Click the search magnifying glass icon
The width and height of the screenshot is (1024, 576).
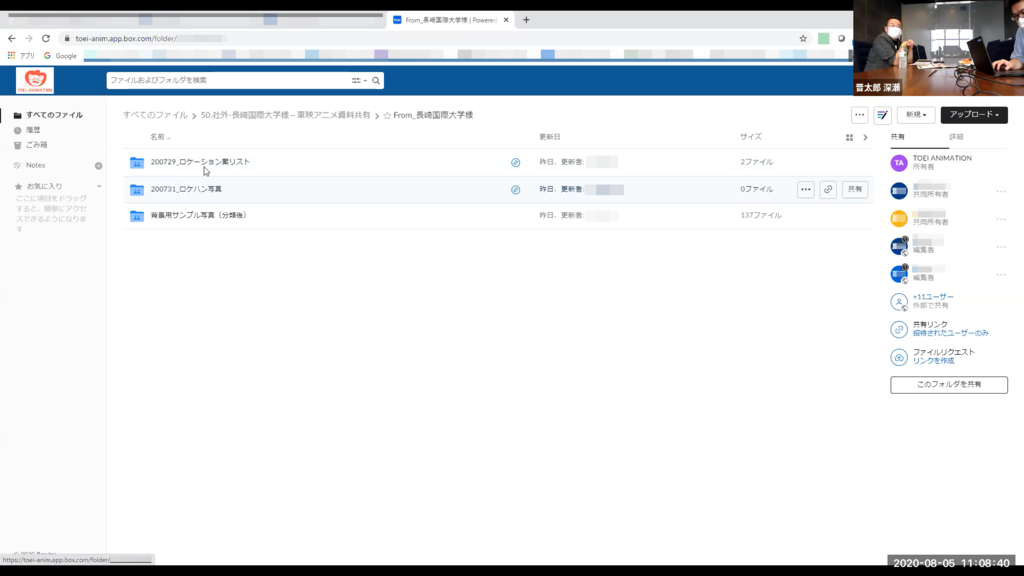(375, 80)
